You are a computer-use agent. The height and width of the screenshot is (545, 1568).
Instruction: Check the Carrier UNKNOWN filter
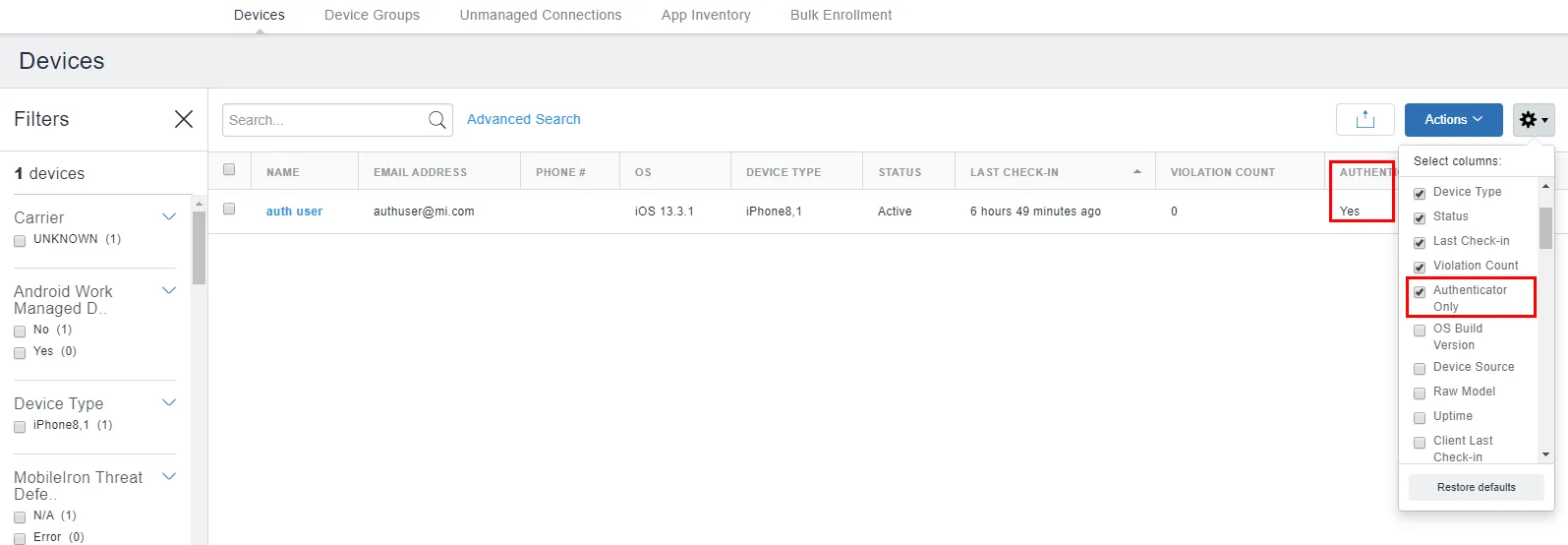click(20, 240)
